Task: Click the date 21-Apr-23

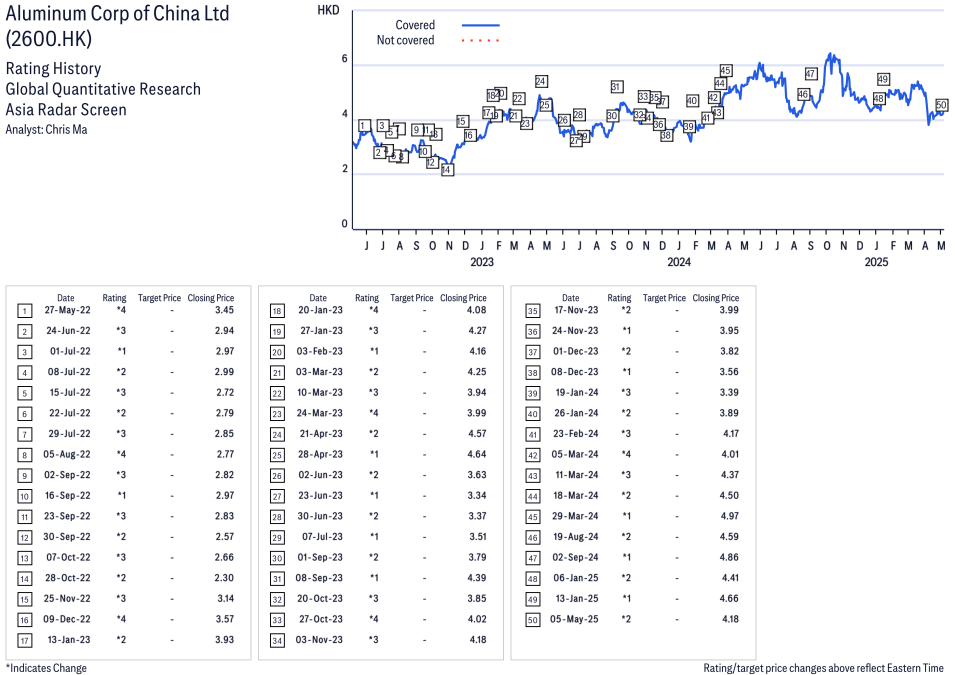Action: pos(321,434)
